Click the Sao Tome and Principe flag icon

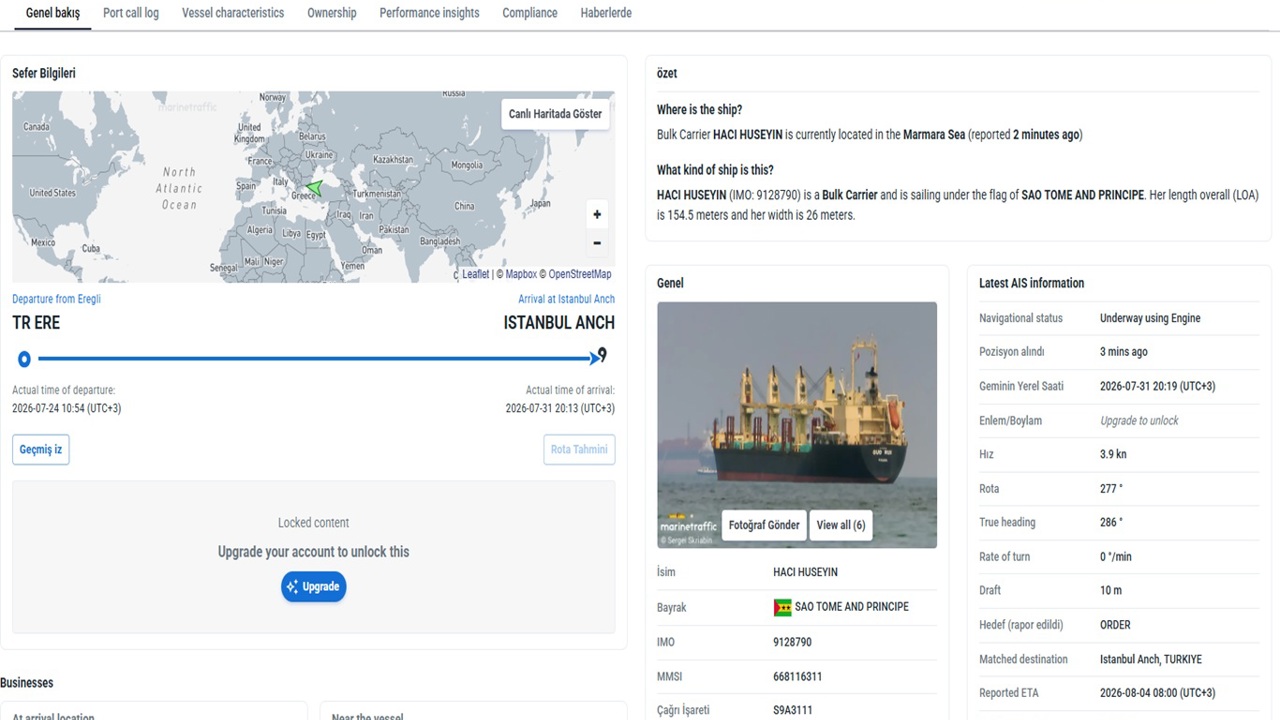click(x=782, y=607)
